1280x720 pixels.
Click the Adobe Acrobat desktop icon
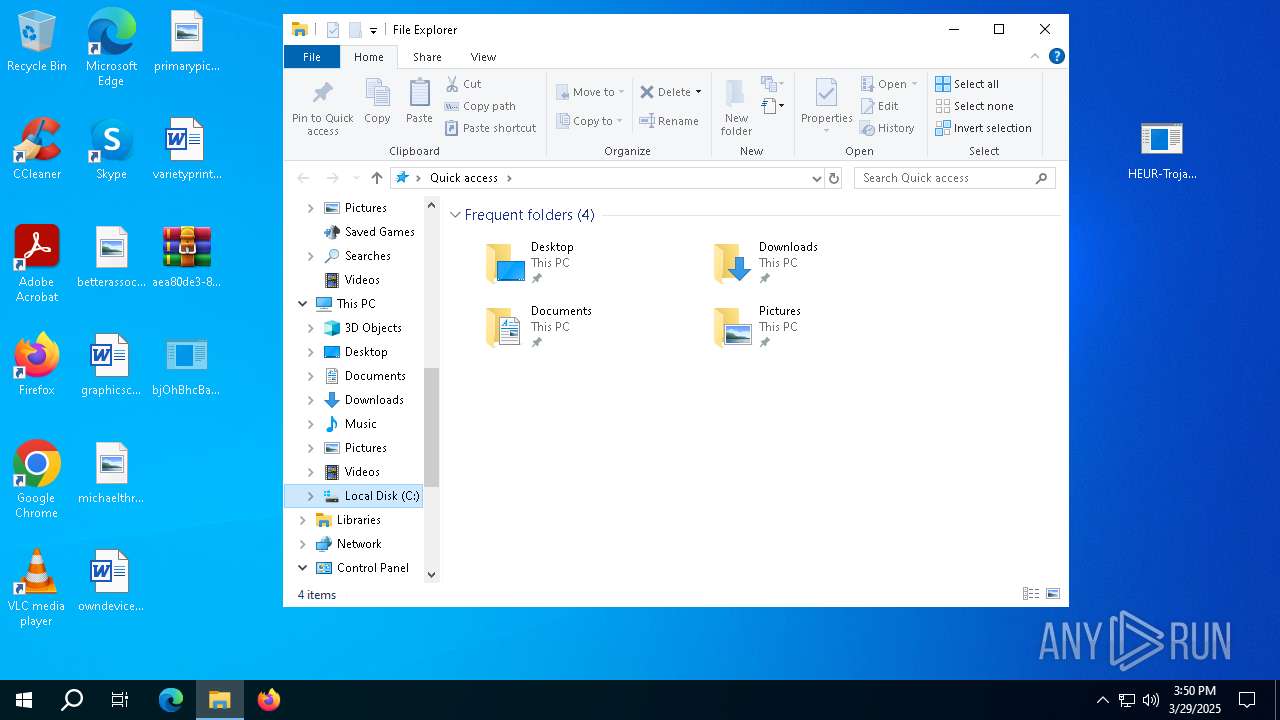point(37,264)
